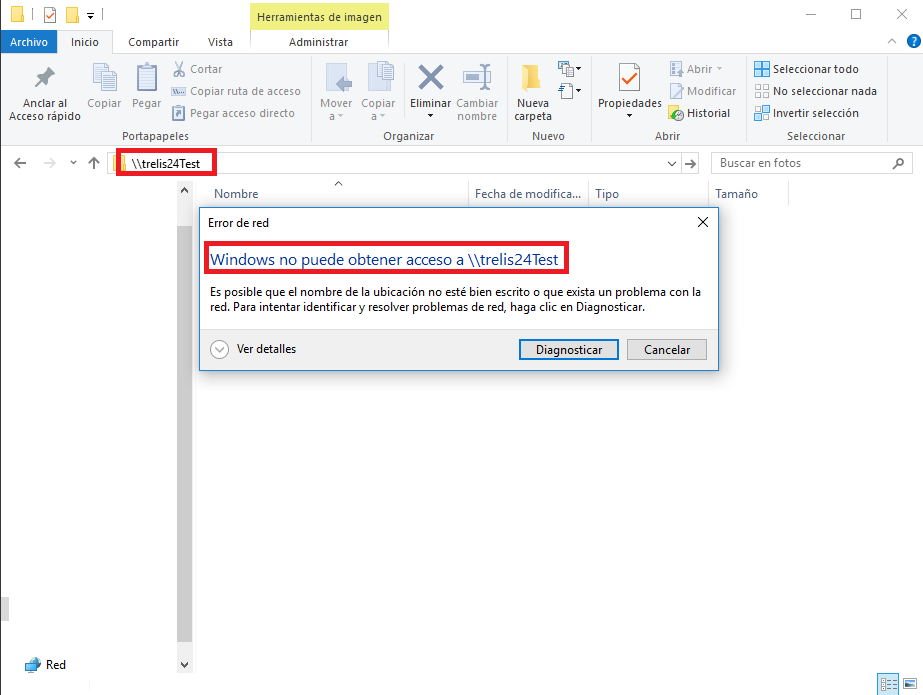
Task: Click Cambiar nombre rename icon
Action: (x=477, y=77)
